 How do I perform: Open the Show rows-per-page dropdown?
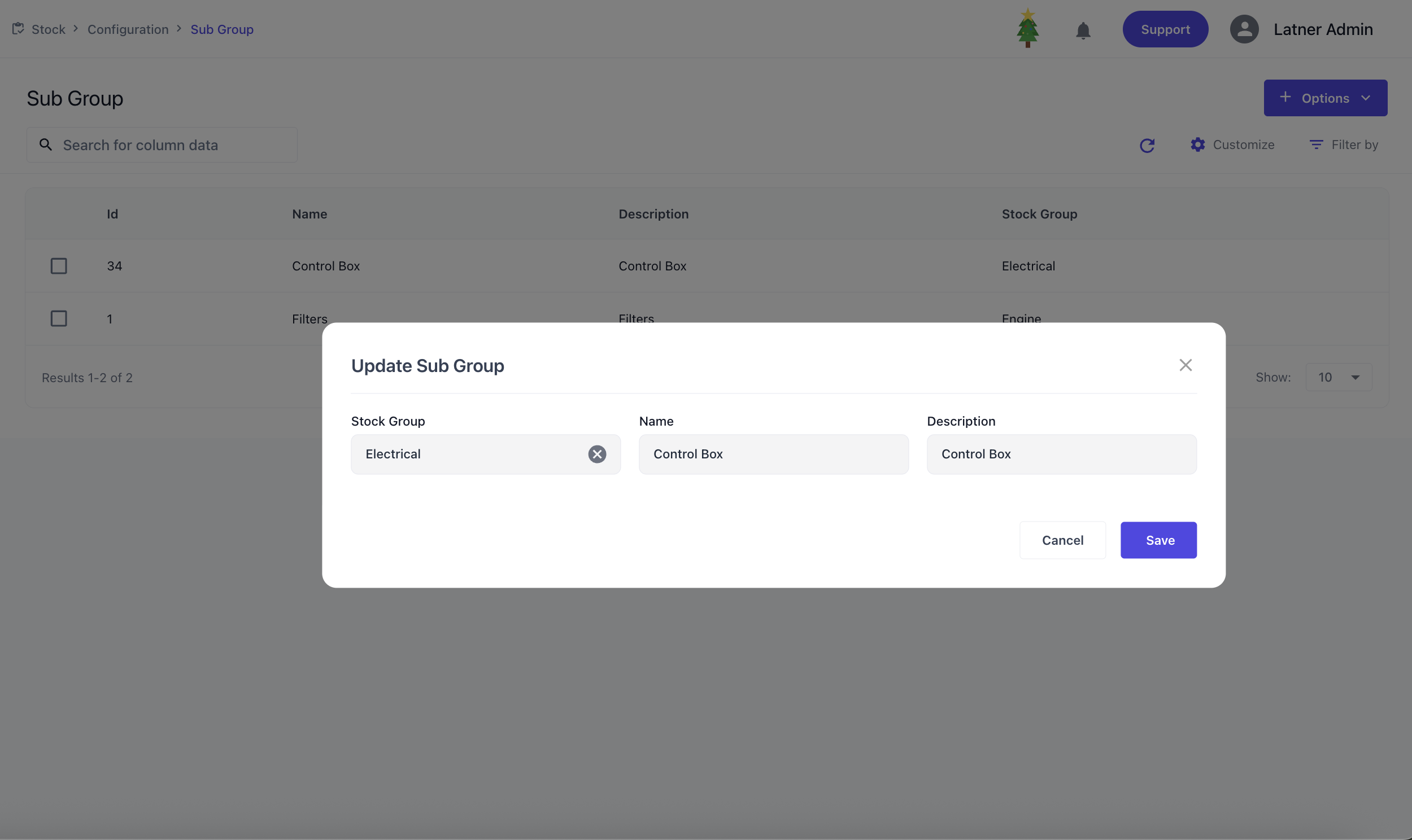point(1338,378)
